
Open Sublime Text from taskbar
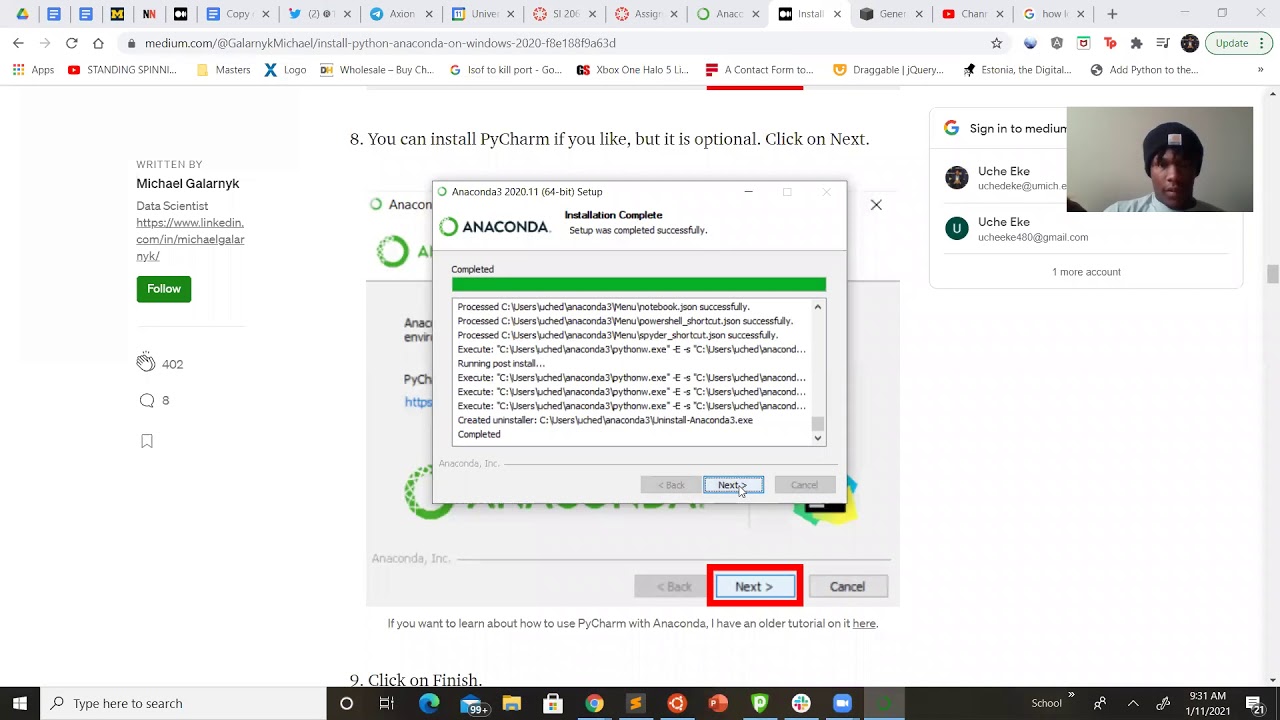point(635,703)
